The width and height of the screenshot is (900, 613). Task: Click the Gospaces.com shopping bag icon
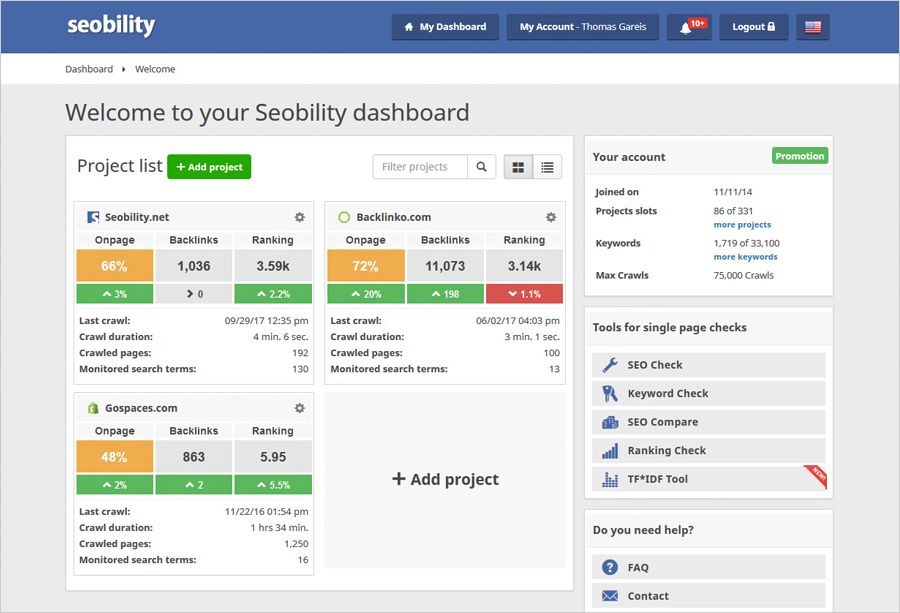(x=93, y=408)
